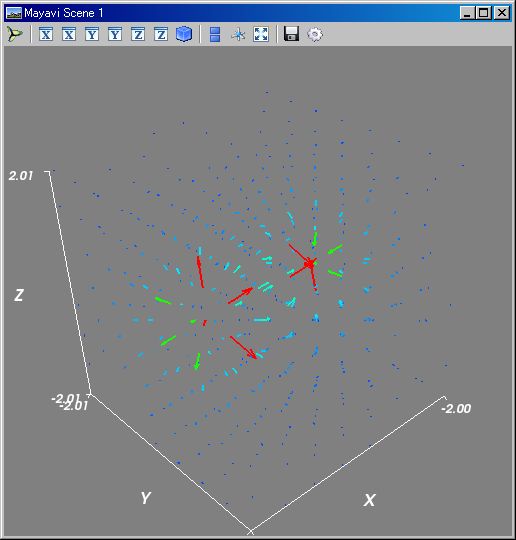Click the red converging arrow cluster
Image resolution: width=516 pixels, height=540 pixels.
coord(307,264)
